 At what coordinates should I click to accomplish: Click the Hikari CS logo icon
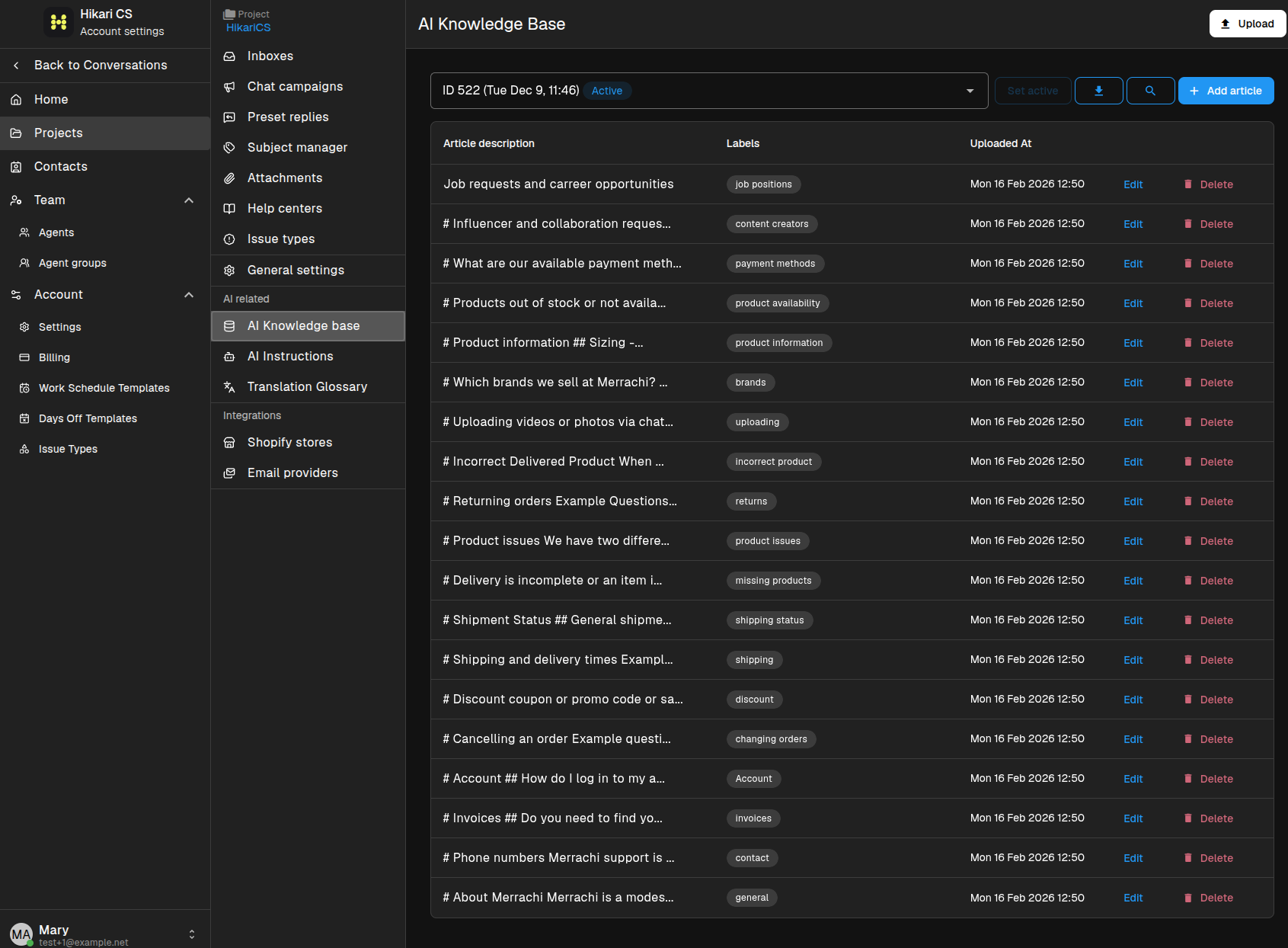(59, 22)
